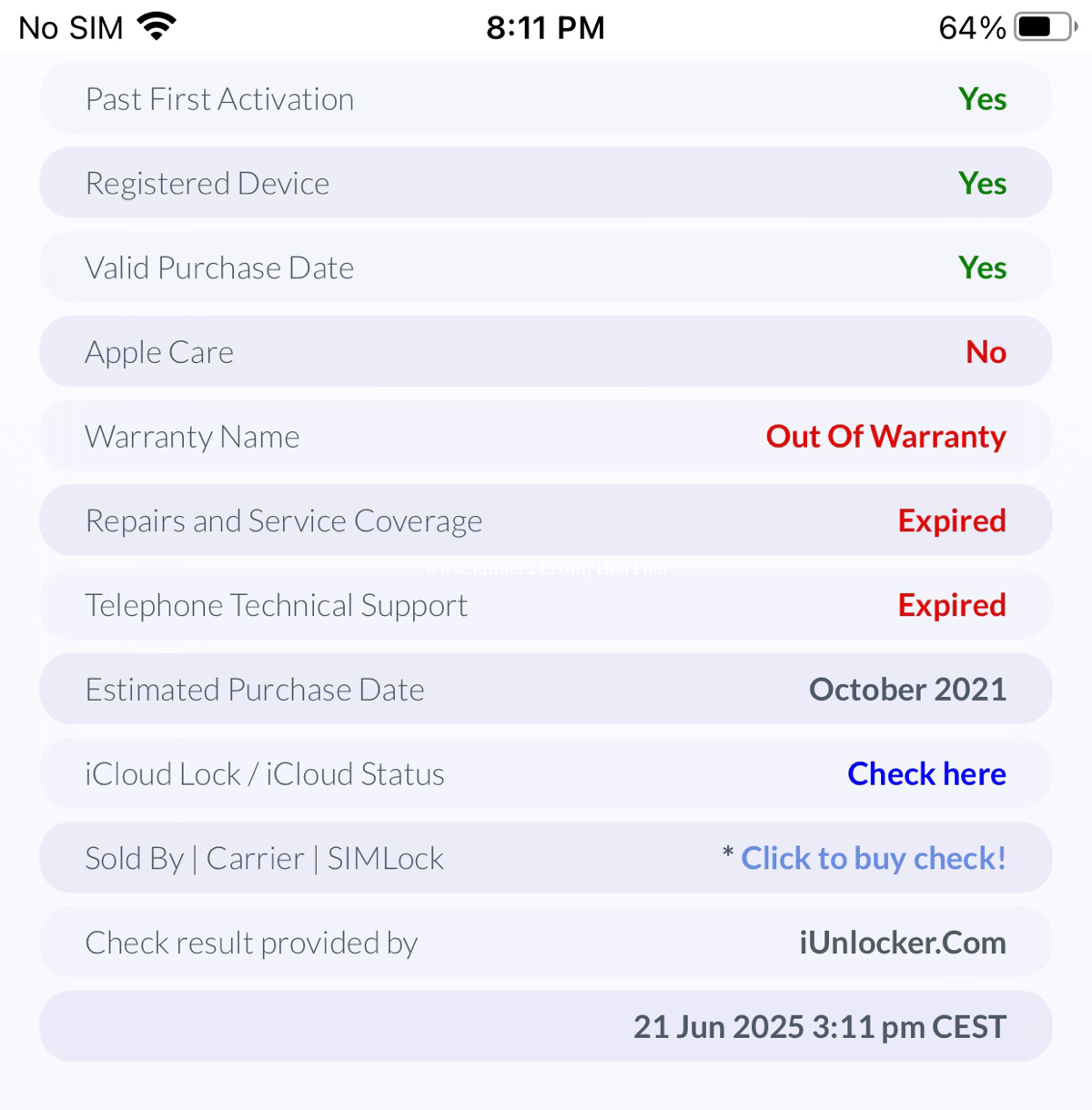Tap the Wi-Fi icon in status bar
Image resolution: width=1092 pixels, height=1110 pixels.
[157, 26]
